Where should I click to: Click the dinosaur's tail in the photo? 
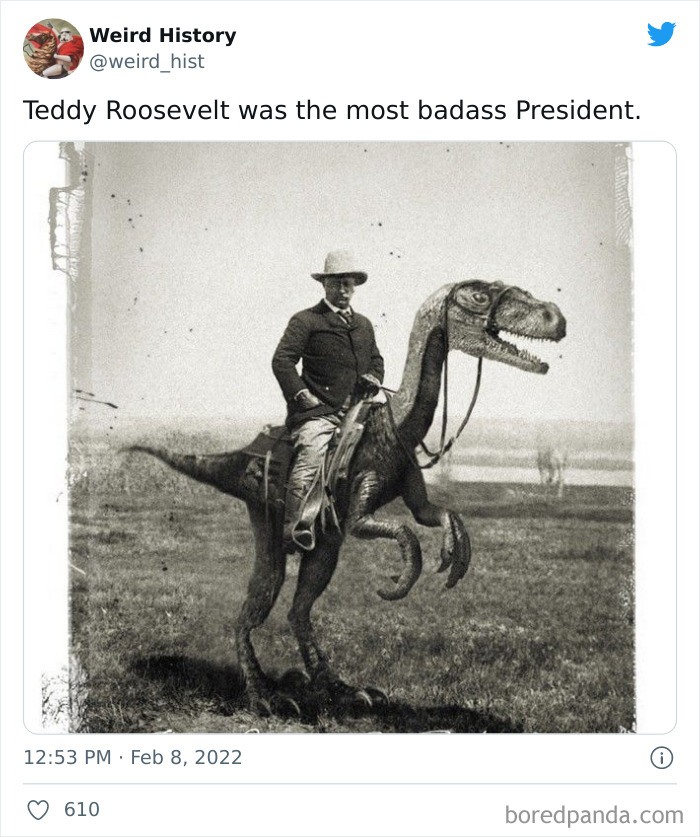point(184,464)
